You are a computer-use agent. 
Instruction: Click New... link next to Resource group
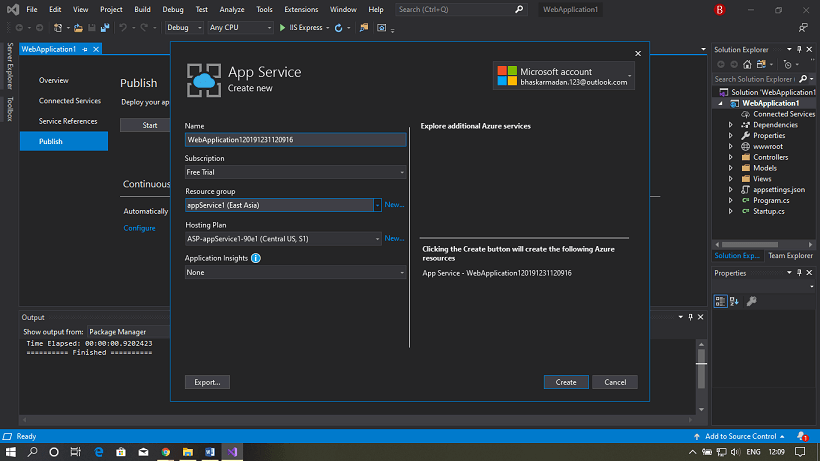394,204
